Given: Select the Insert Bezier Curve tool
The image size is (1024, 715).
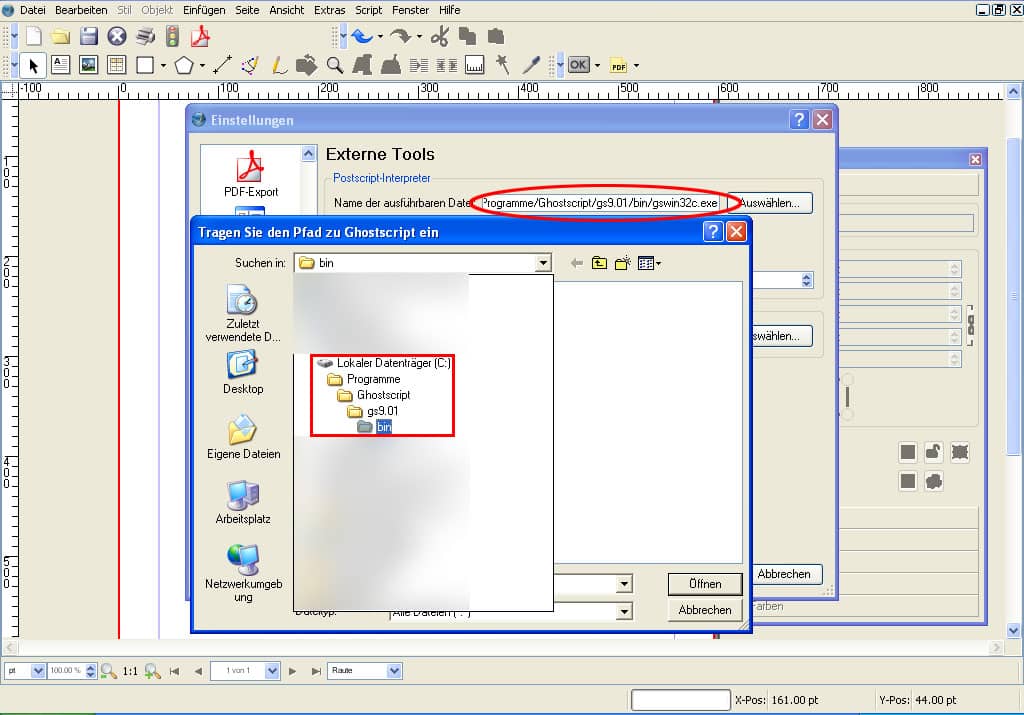Looking at the screenshot, I should click(x=250, y=64).
